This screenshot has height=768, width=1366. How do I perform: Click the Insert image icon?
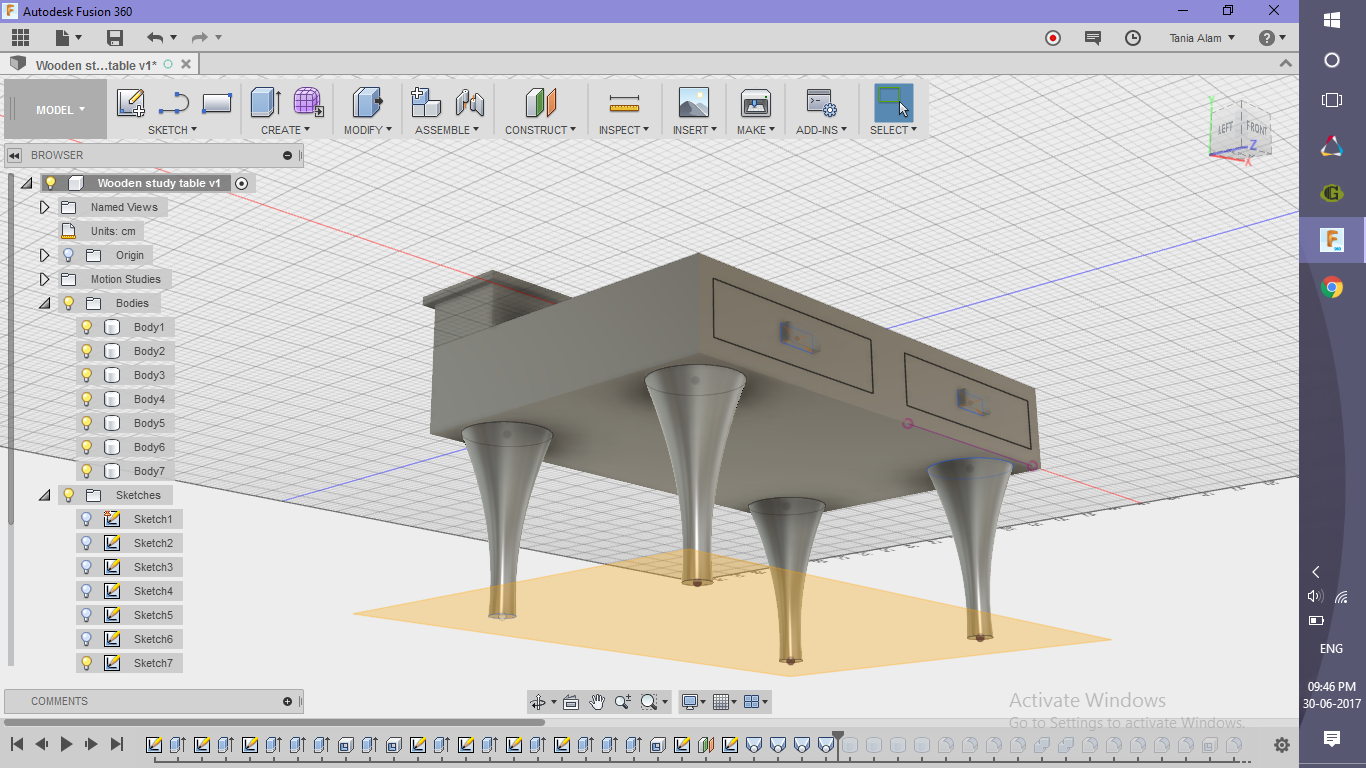point(693,103)
